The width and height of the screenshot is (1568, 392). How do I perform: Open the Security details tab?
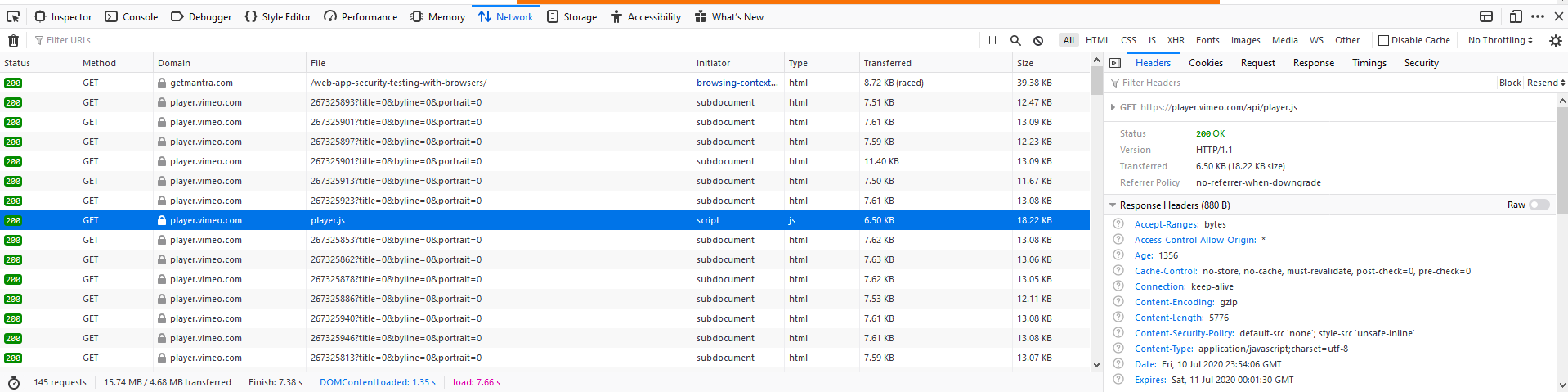(x=1422, y=63)
